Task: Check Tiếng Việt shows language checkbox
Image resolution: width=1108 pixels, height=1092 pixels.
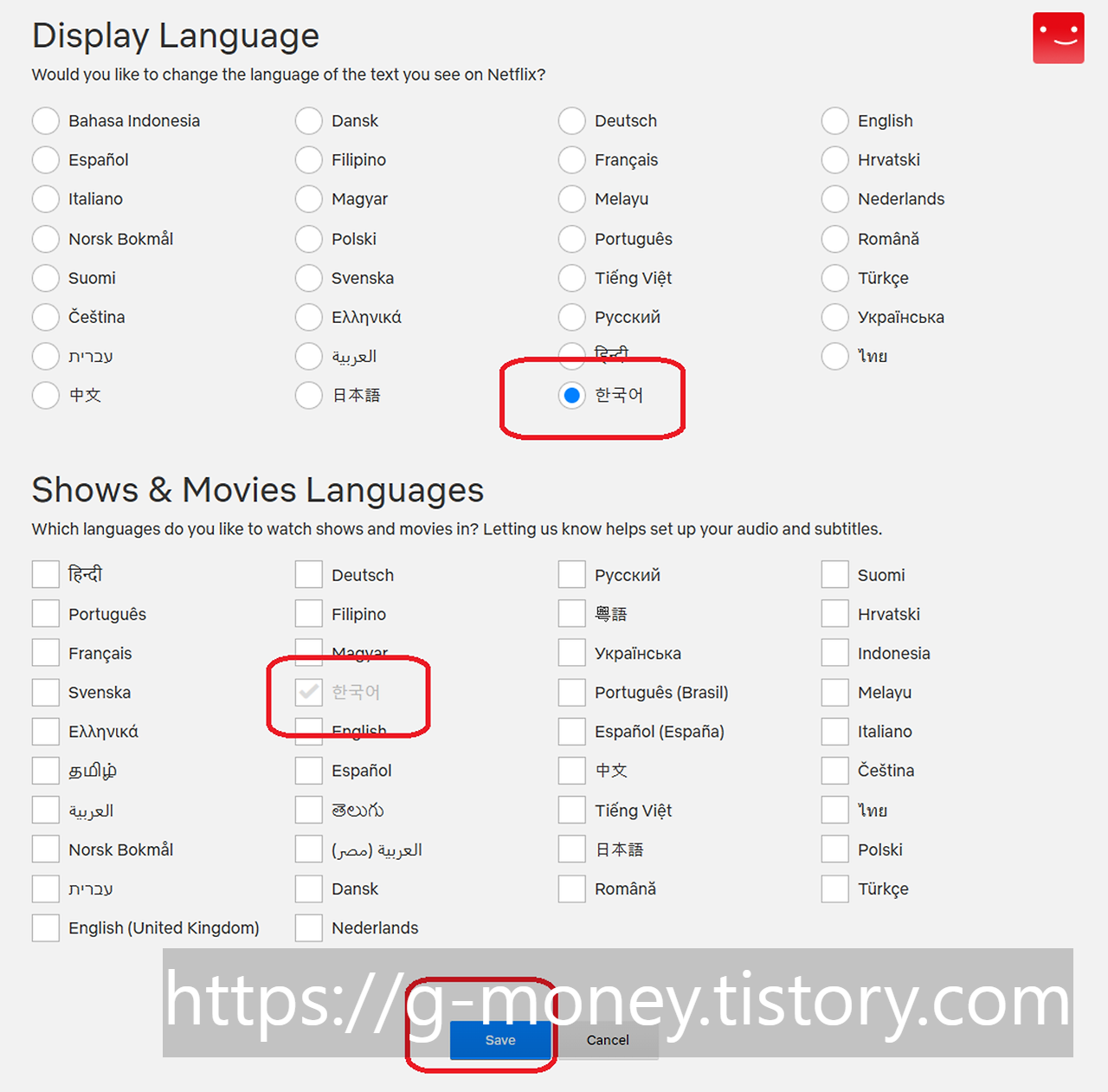Action: [572, 810]
